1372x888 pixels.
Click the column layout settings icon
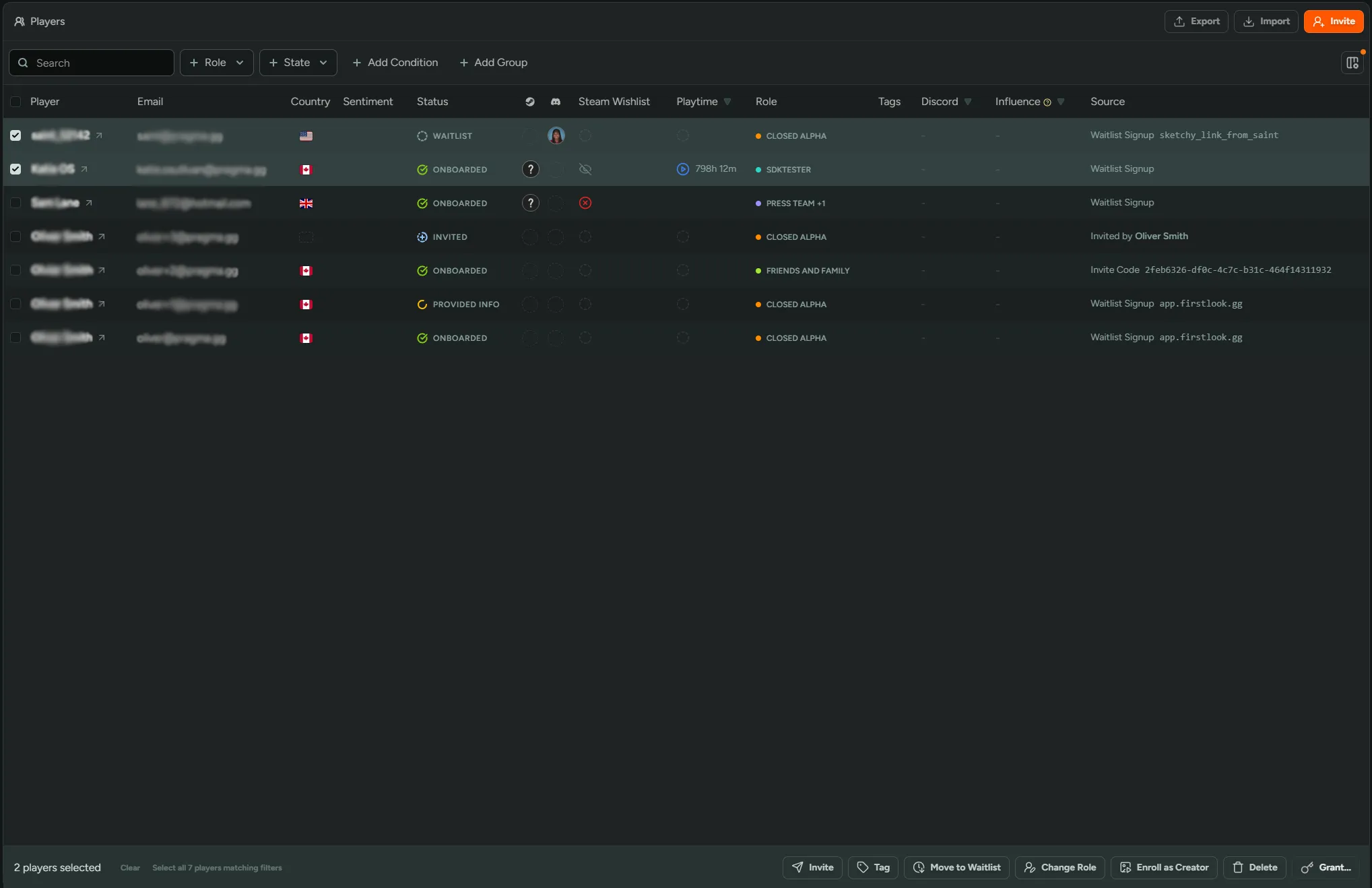coord(1352,63)
